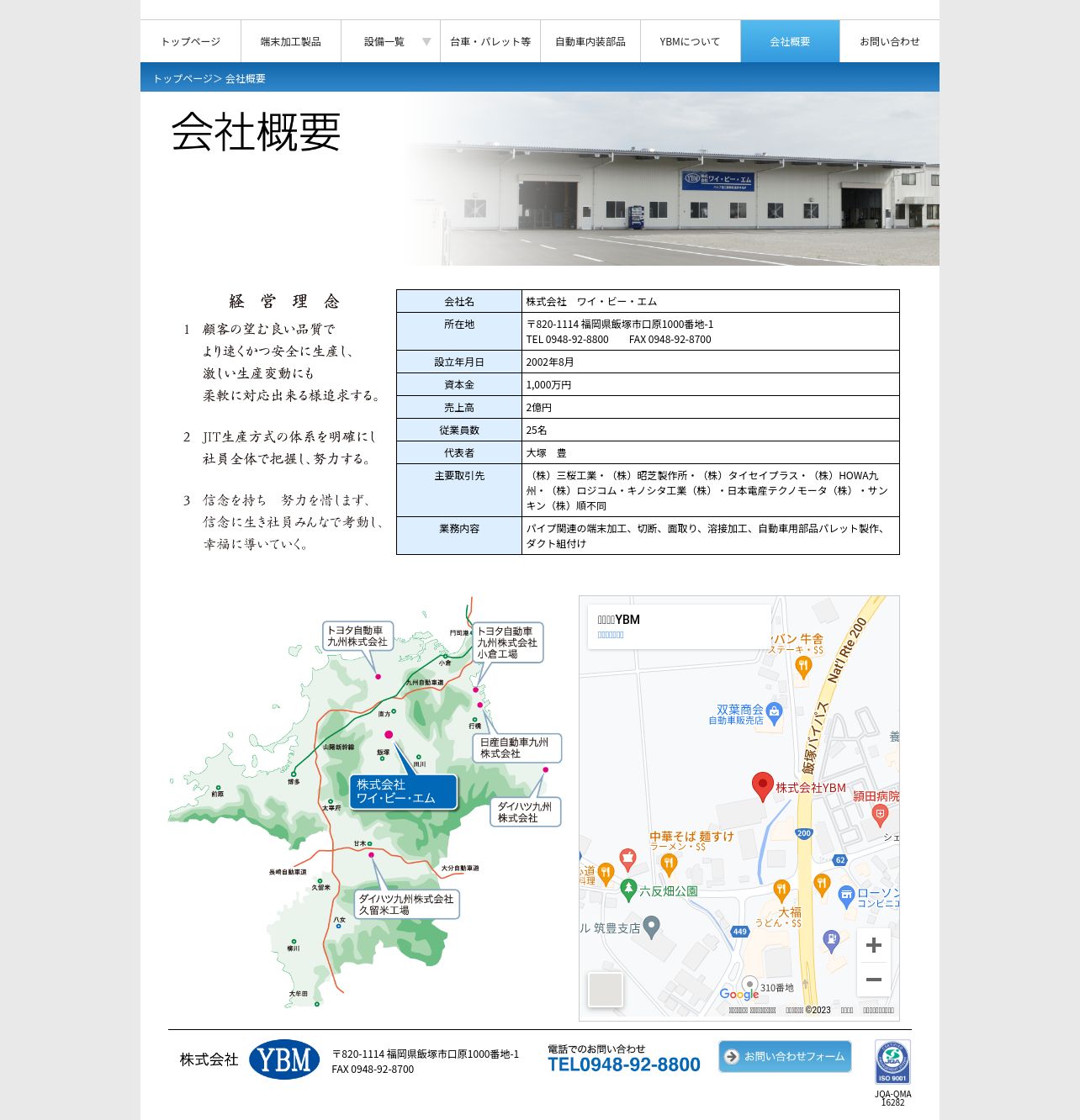Click the route 449 shield marker
This screenshot has height=1120, width=1080.
(740, 931)
